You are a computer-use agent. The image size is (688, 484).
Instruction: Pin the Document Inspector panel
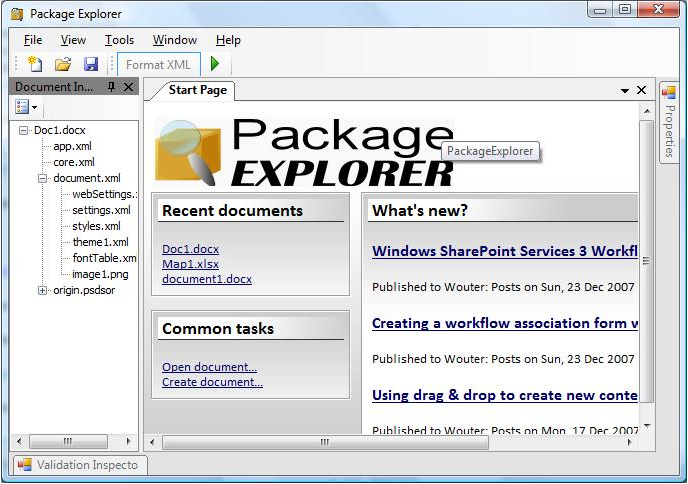point(111,87)
